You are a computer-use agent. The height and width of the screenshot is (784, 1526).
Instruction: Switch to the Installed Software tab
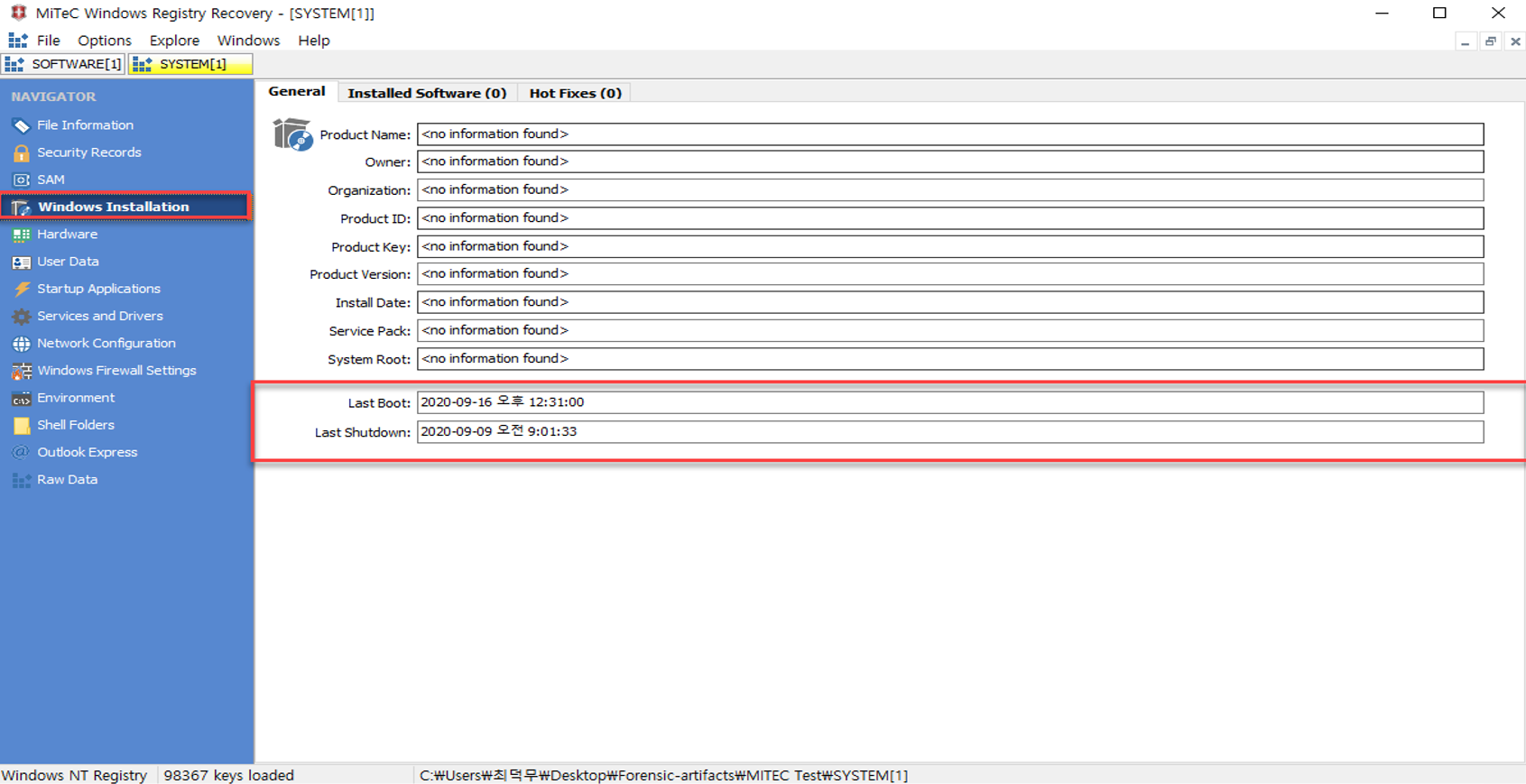[x=427, y=93]
